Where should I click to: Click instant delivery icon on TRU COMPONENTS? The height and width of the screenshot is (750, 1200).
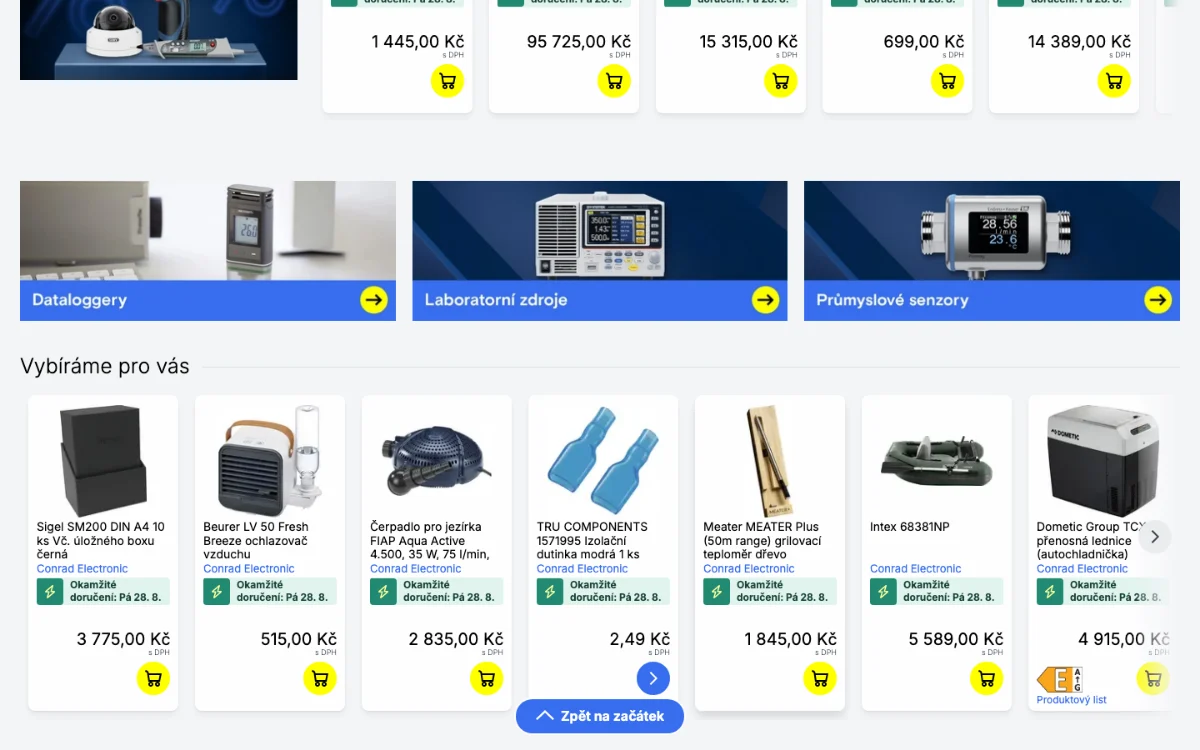[x=550, y=591]
